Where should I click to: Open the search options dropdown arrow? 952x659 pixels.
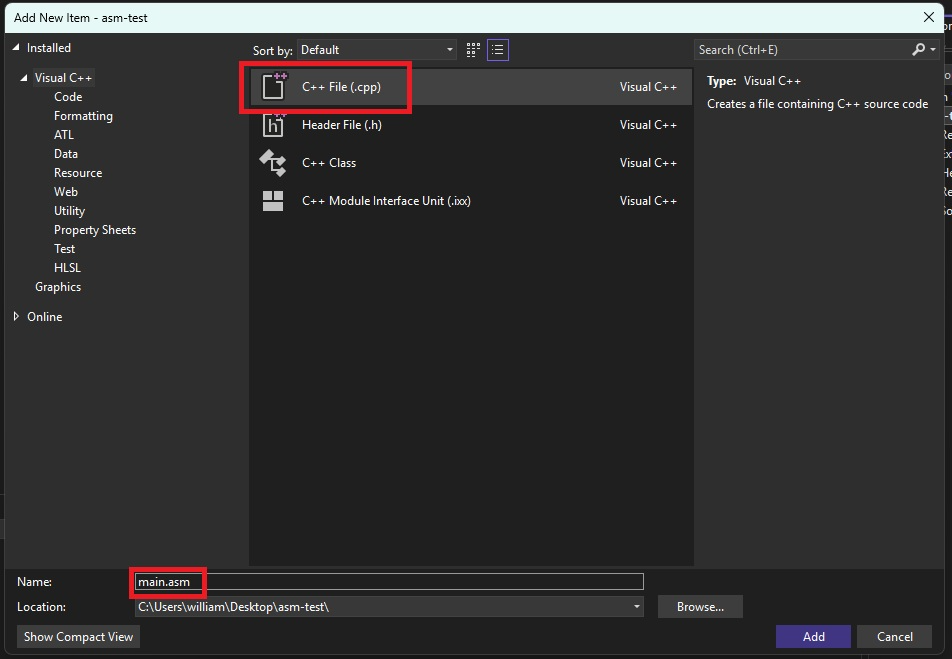pyautogui.click(x=933, y=50)
